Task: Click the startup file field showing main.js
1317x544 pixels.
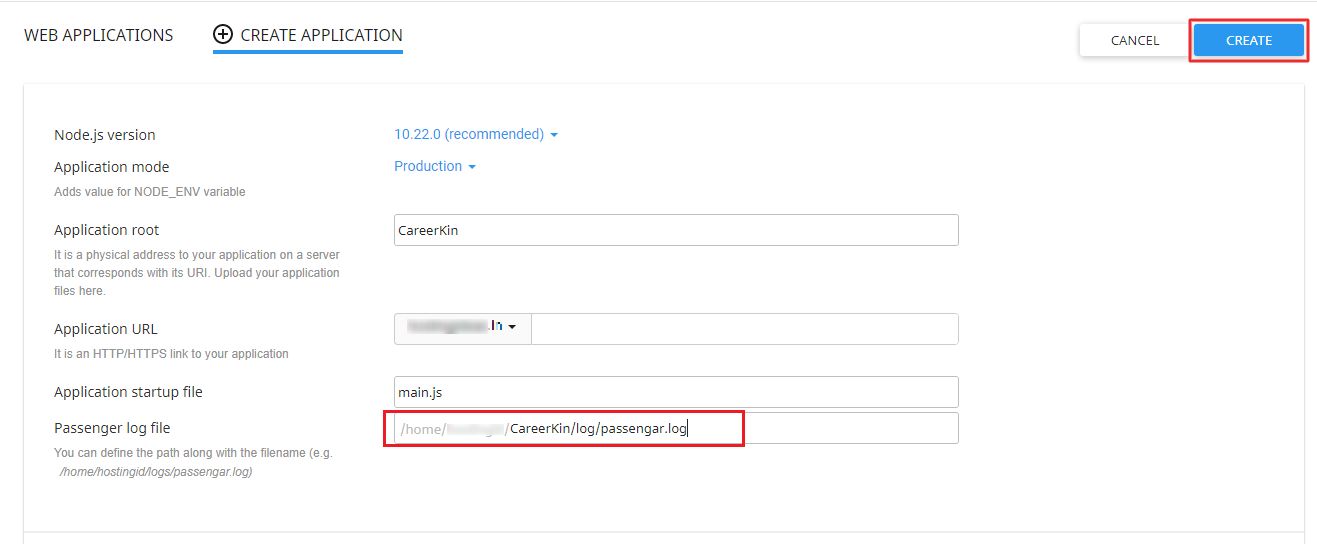Action: pyautogui.click(x=676, y=392)
